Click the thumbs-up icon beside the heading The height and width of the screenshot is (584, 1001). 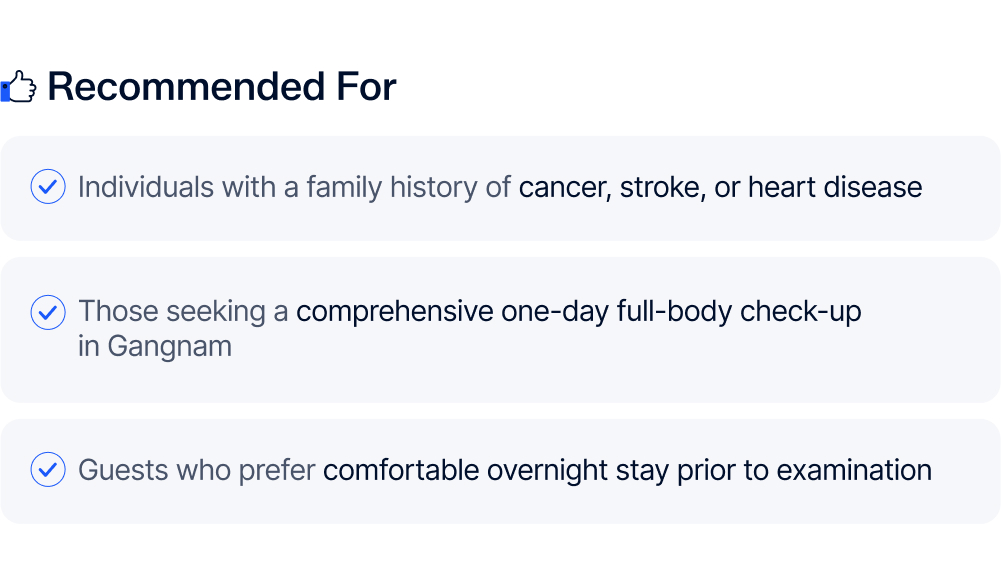[x=19, y=88]
